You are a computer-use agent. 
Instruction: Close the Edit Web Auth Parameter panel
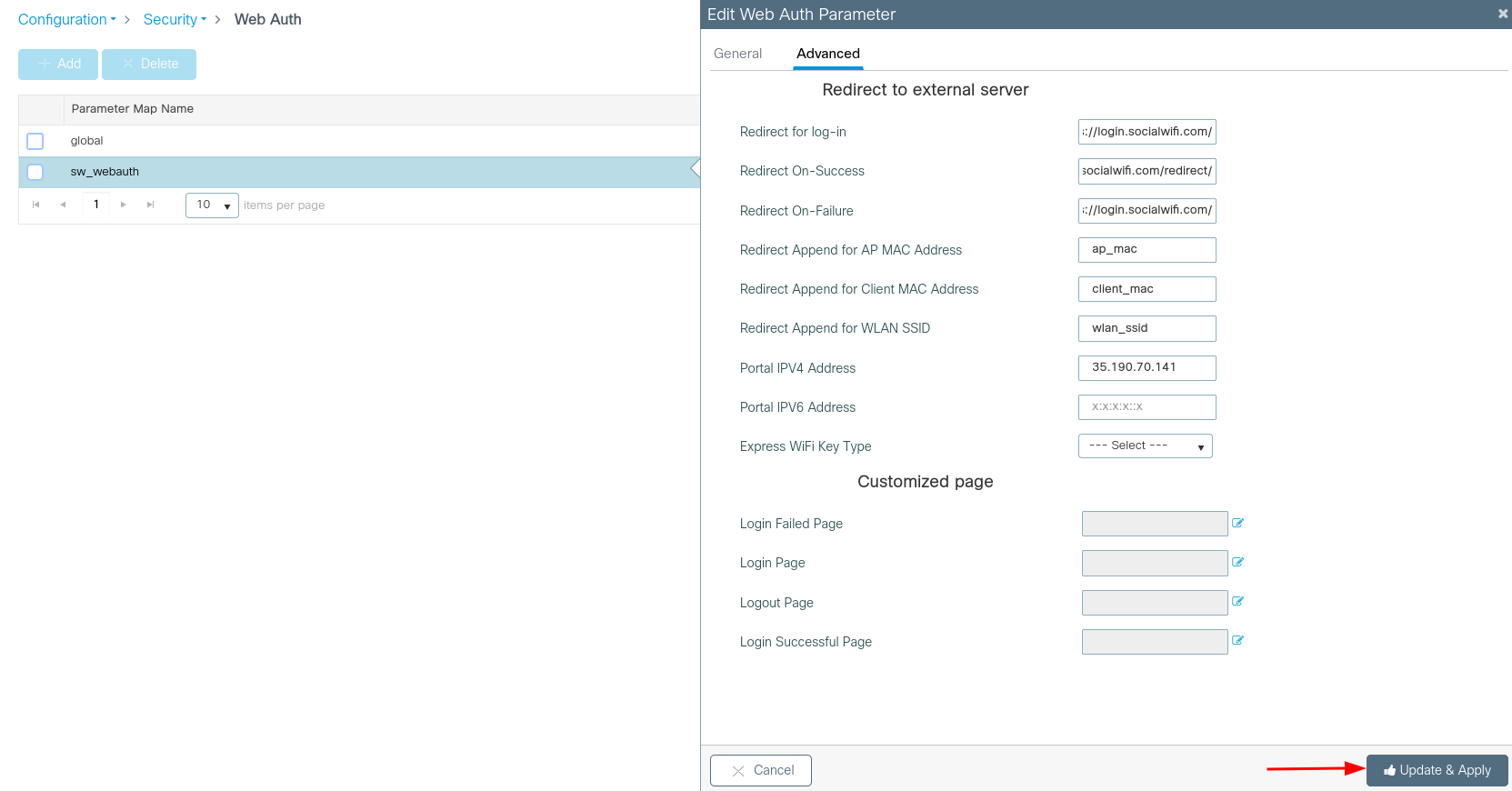click(x=1502, y=14)
